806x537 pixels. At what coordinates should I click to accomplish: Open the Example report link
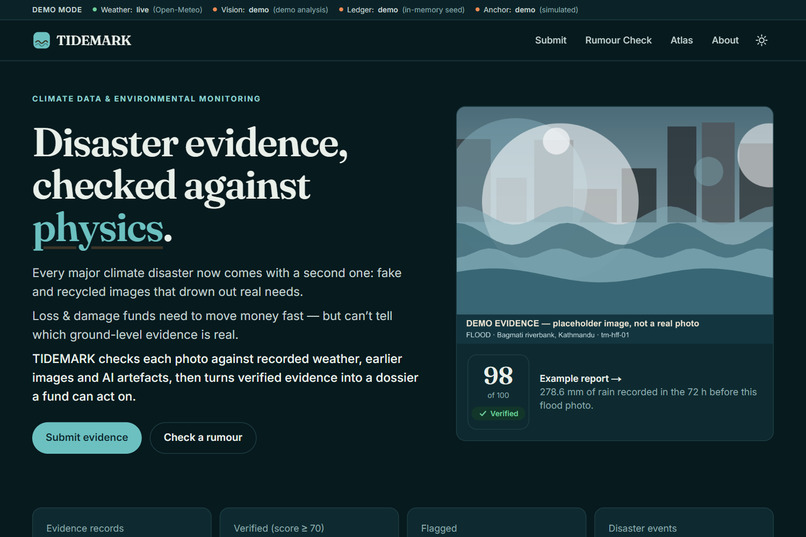(x=580, y=379)
